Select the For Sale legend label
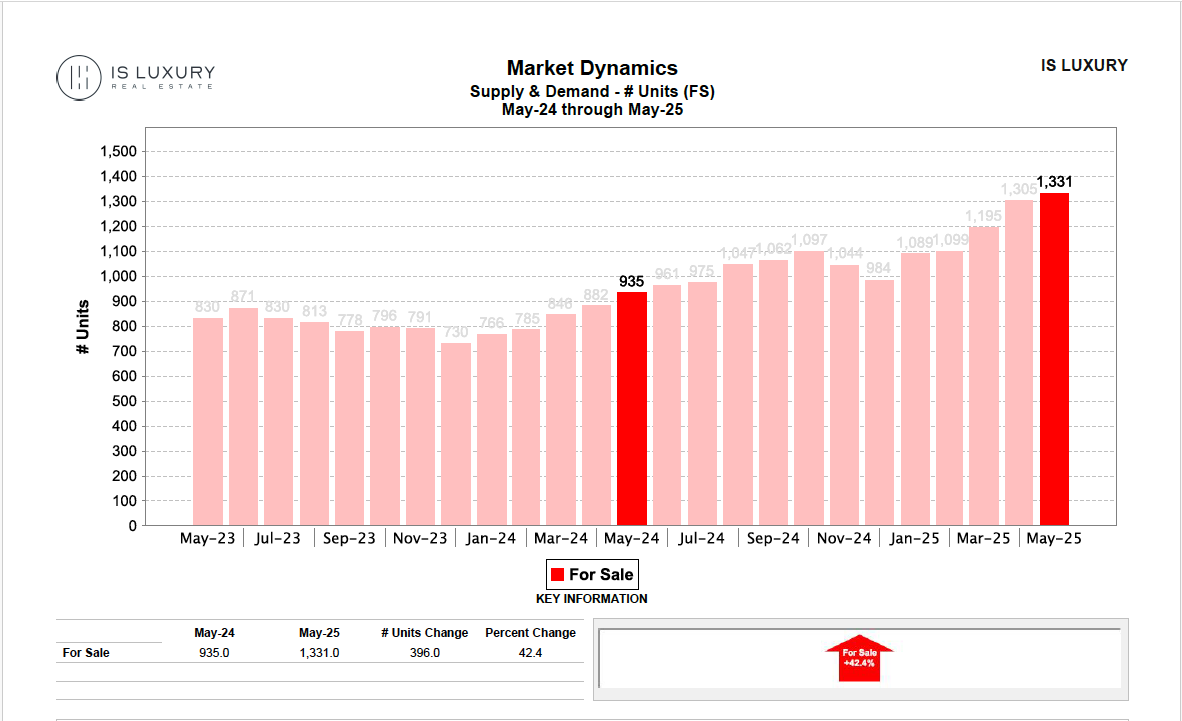 pyautogui.click(x=601, y=574)
